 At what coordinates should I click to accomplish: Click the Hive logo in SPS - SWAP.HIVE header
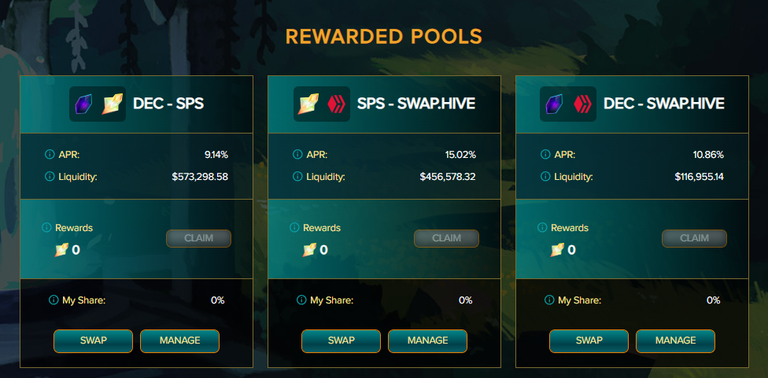(336, 104)
